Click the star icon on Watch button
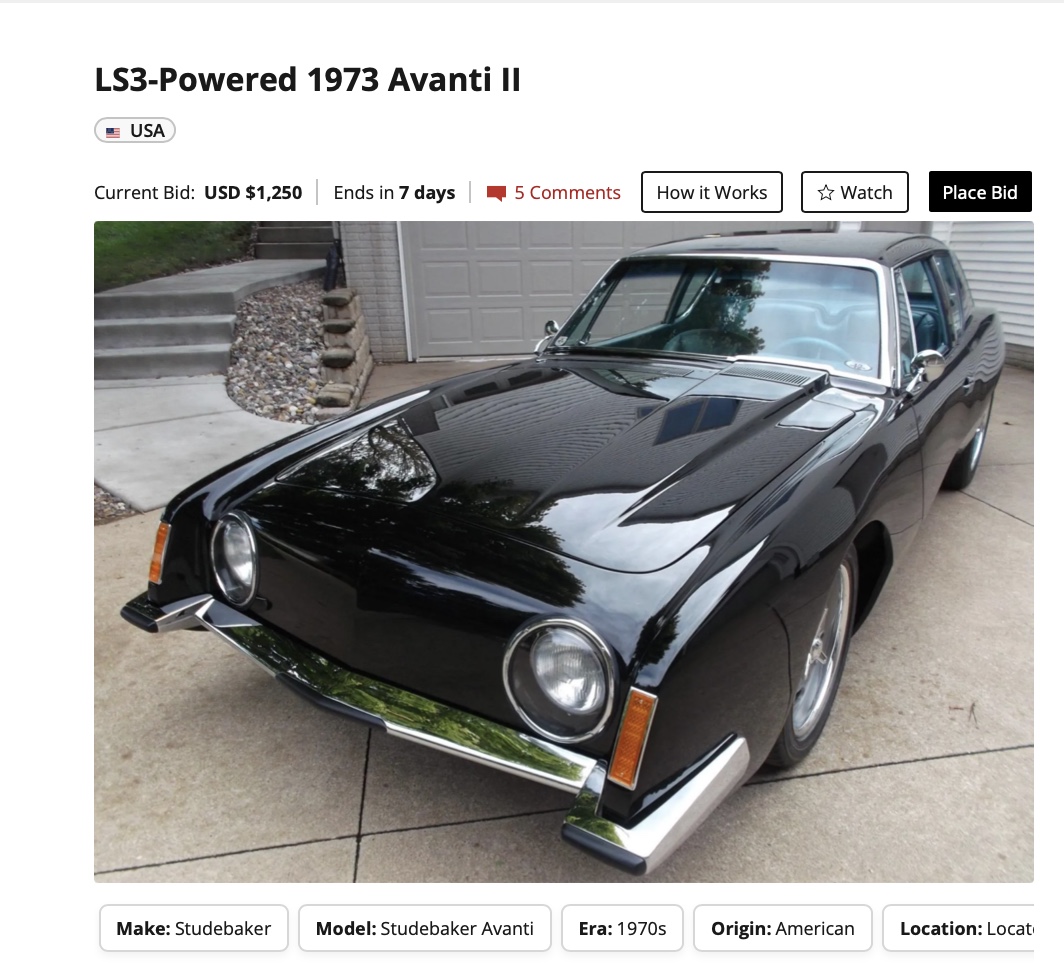This screenshot has height=976, width=1064. pyautogui.click(x=825, y=193)
